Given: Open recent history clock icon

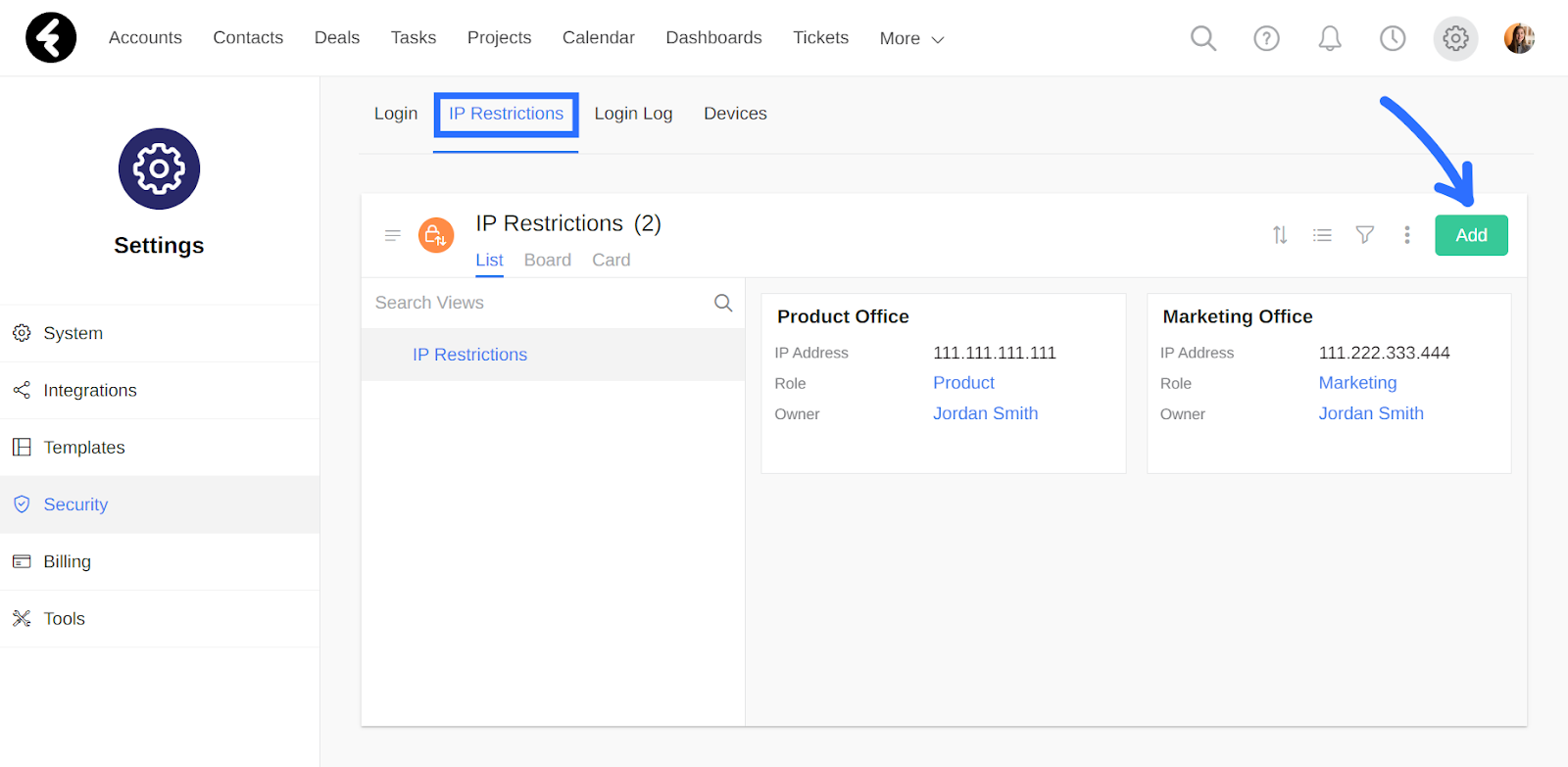Looking at the screenshot, I should point(1393,38).
